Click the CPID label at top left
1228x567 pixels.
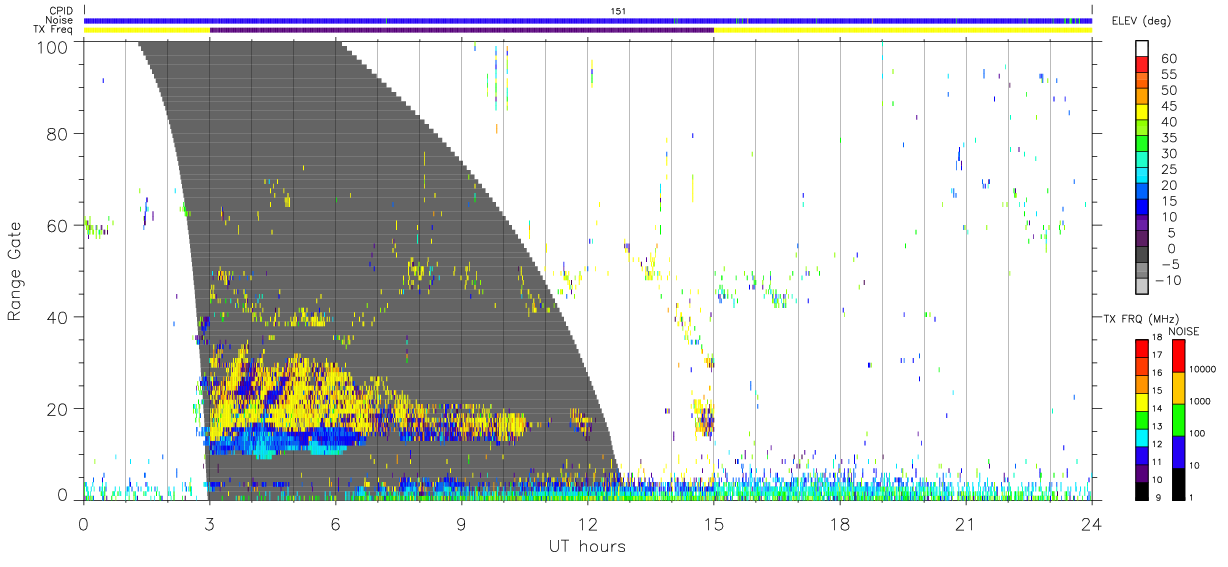(60, 11)
